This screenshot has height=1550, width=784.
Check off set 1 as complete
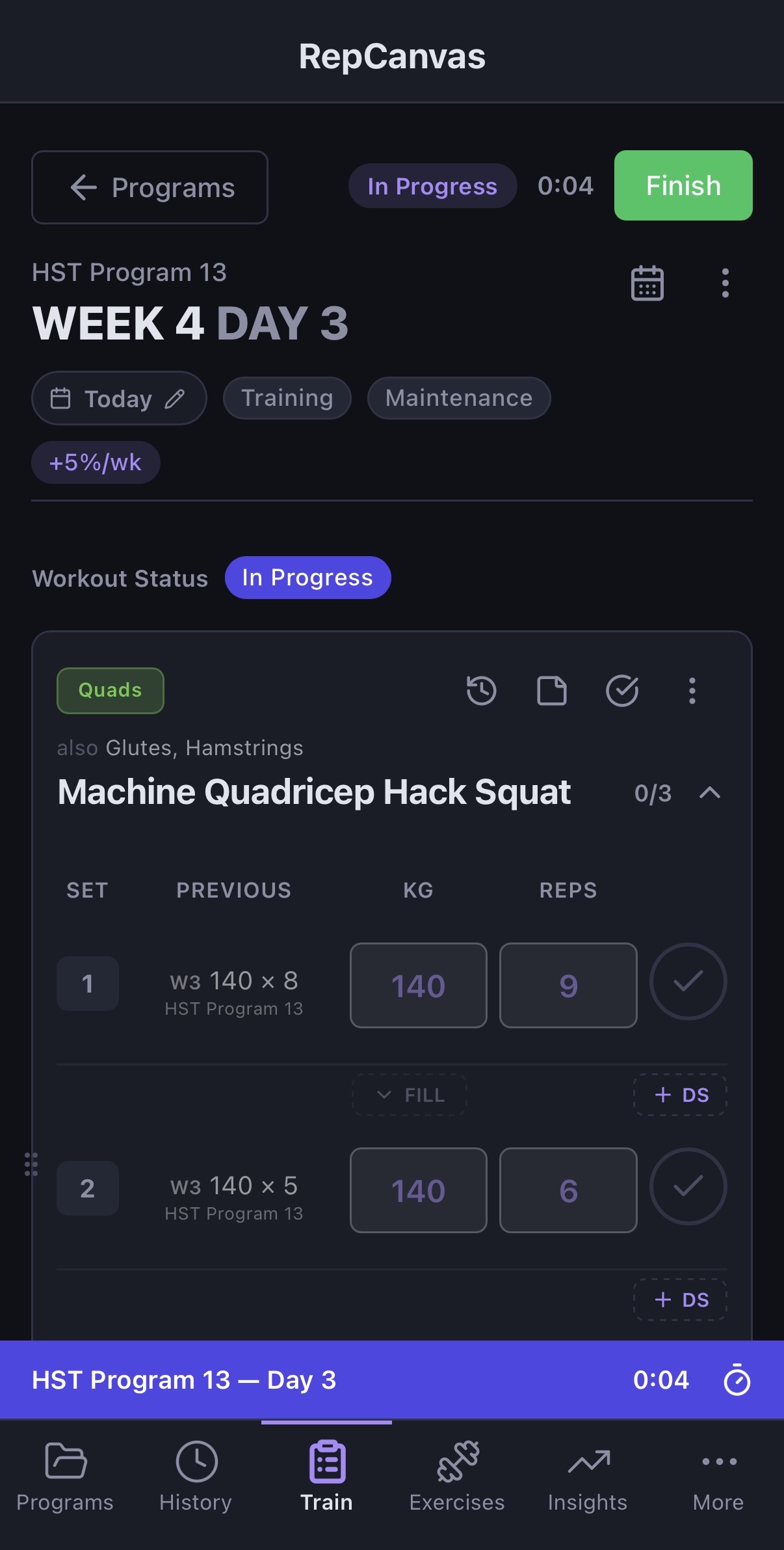(688, 982)
